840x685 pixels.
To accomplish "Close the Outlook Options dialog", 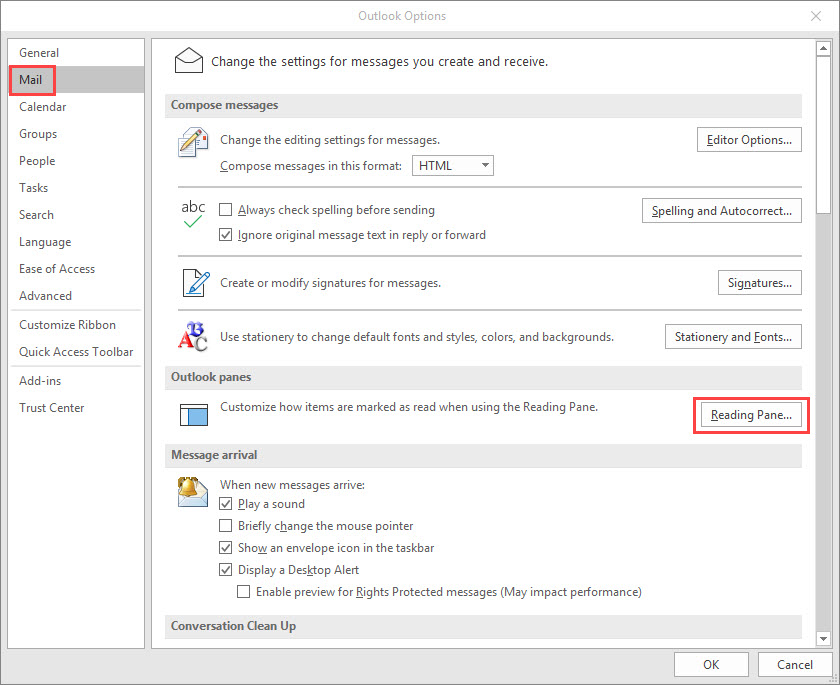I will pyautogui.click(x=815, y=16).
